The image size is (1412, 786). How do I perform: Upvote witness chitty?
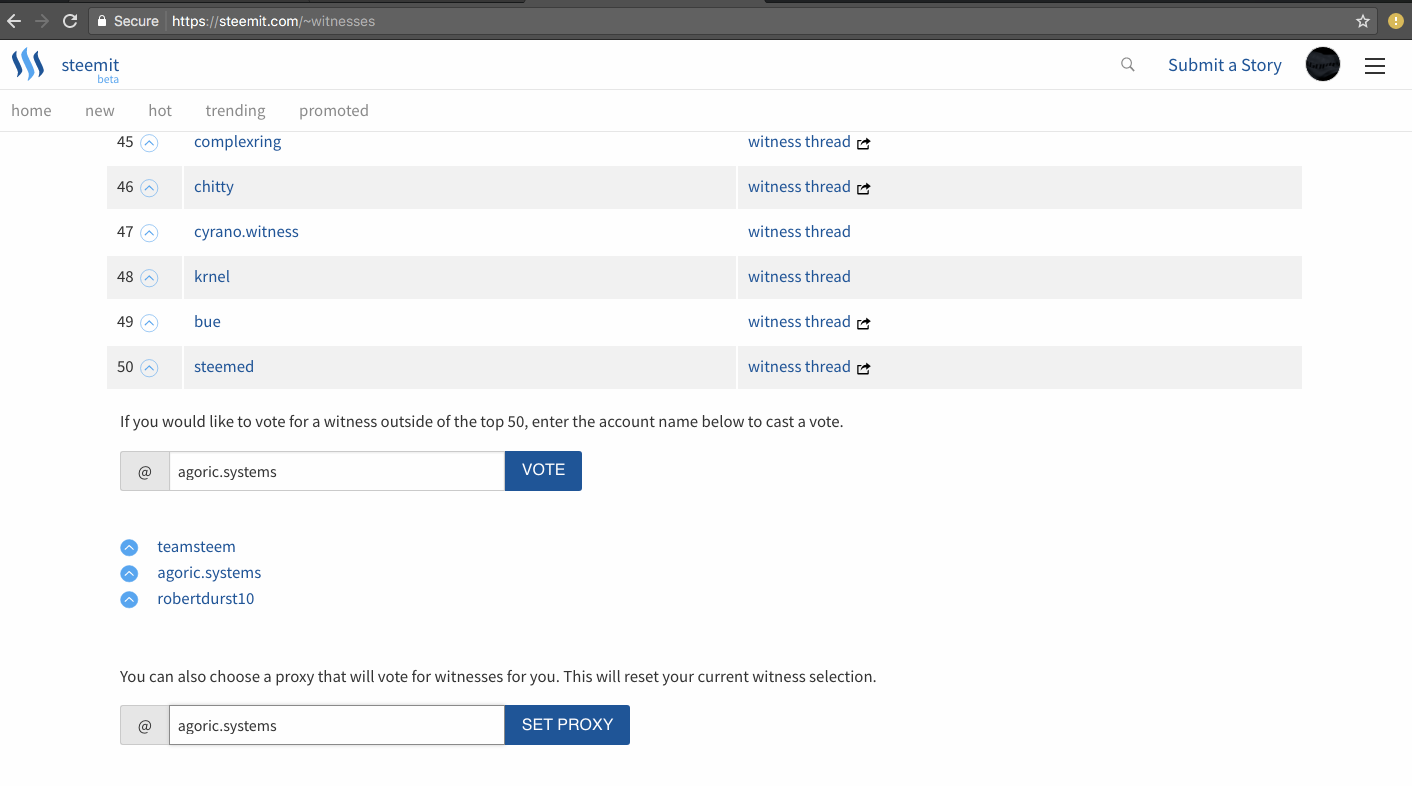tap(149, 188)
